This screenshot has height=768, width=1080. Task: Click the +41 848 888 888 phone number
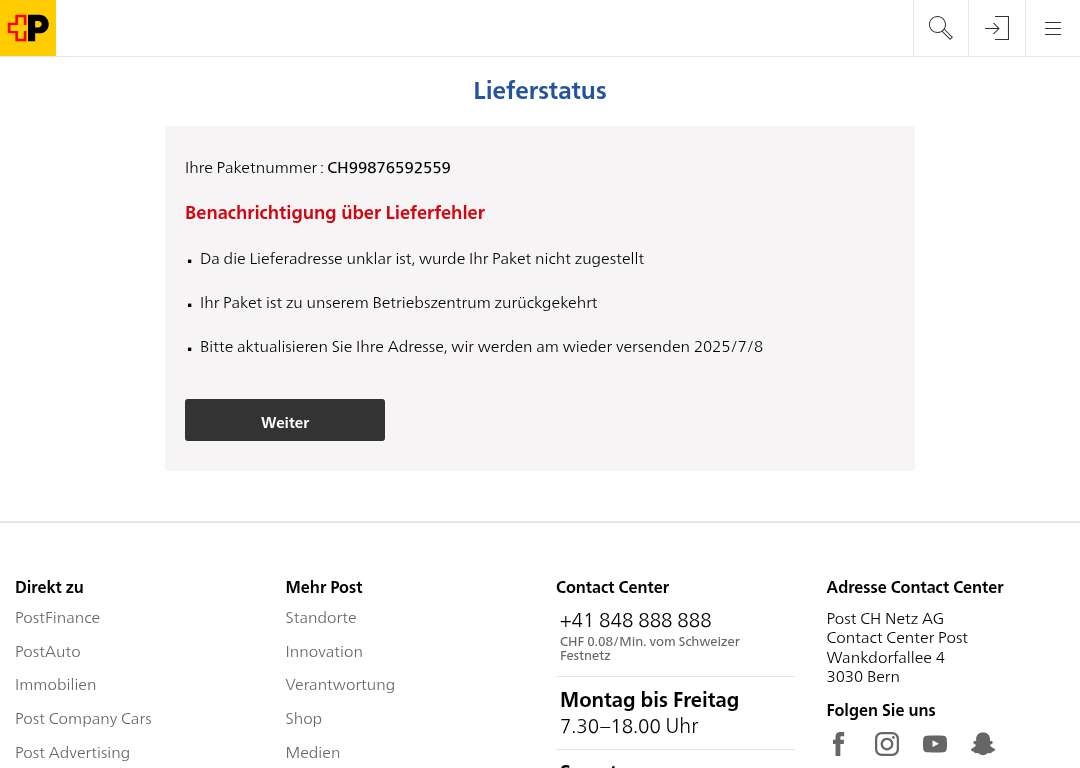pyautogui.click(x=635, y=621)
